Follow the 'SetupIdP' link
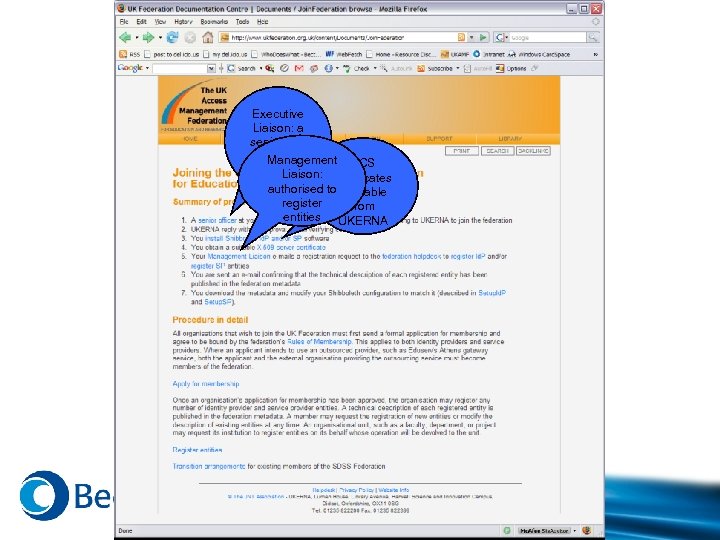 [x=492, y=293]
